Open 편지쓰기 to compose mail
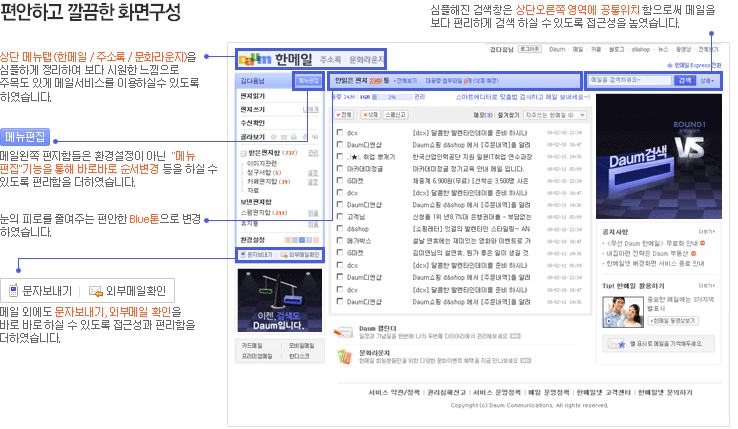Viewport: 738px width, 429px height. [253, 109]
